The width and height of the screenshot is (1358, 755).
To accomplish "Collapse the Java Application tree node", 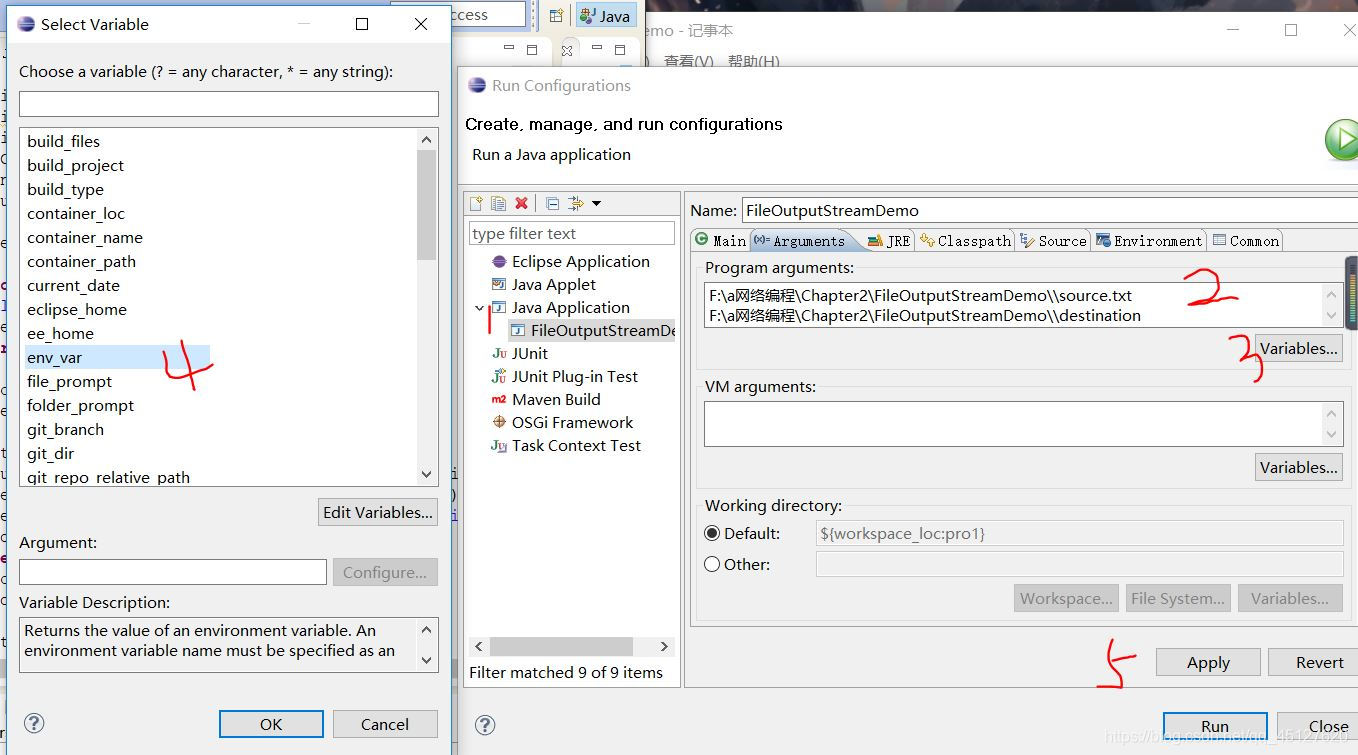I will [480, 307].
